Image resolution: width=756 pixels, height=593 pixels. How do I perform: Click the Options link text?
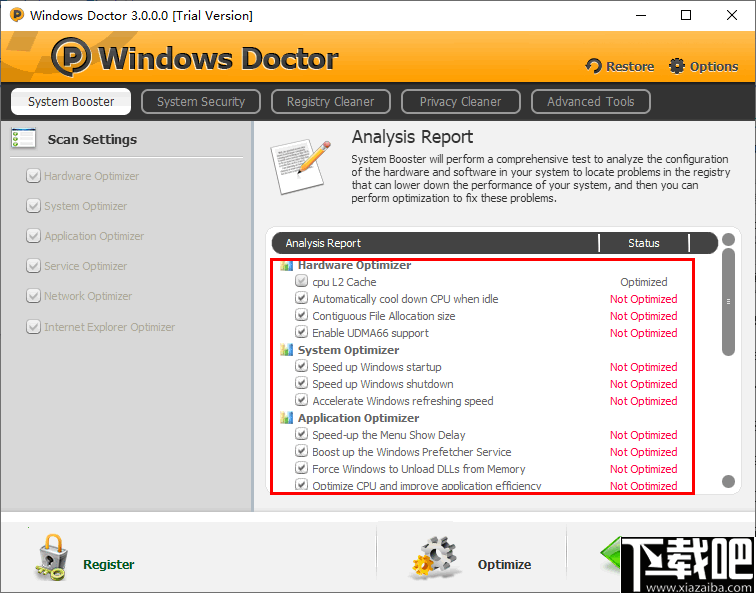[x=714, y=67]
